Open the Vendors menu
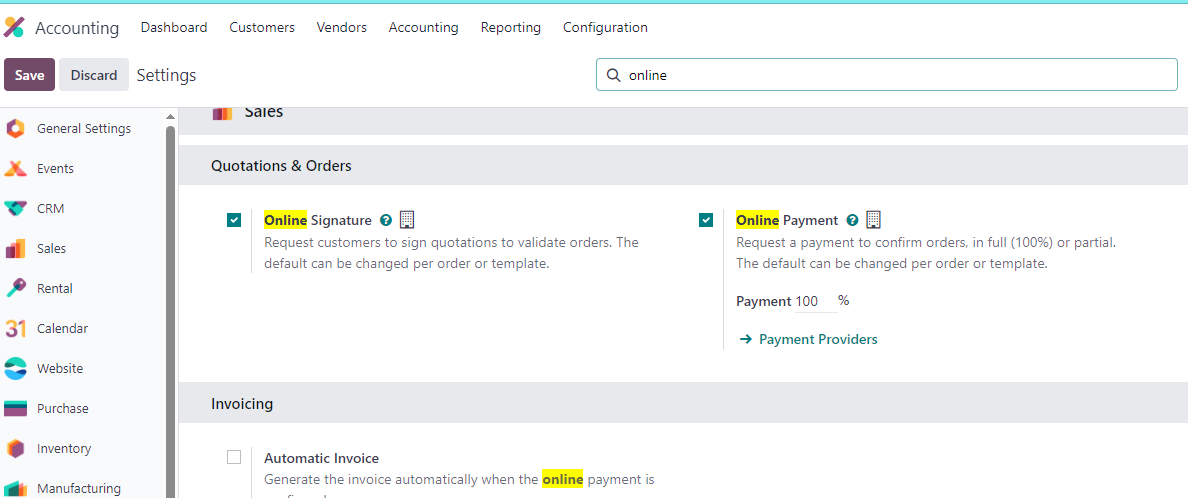 pyautogui.click(x=342, y=27)
